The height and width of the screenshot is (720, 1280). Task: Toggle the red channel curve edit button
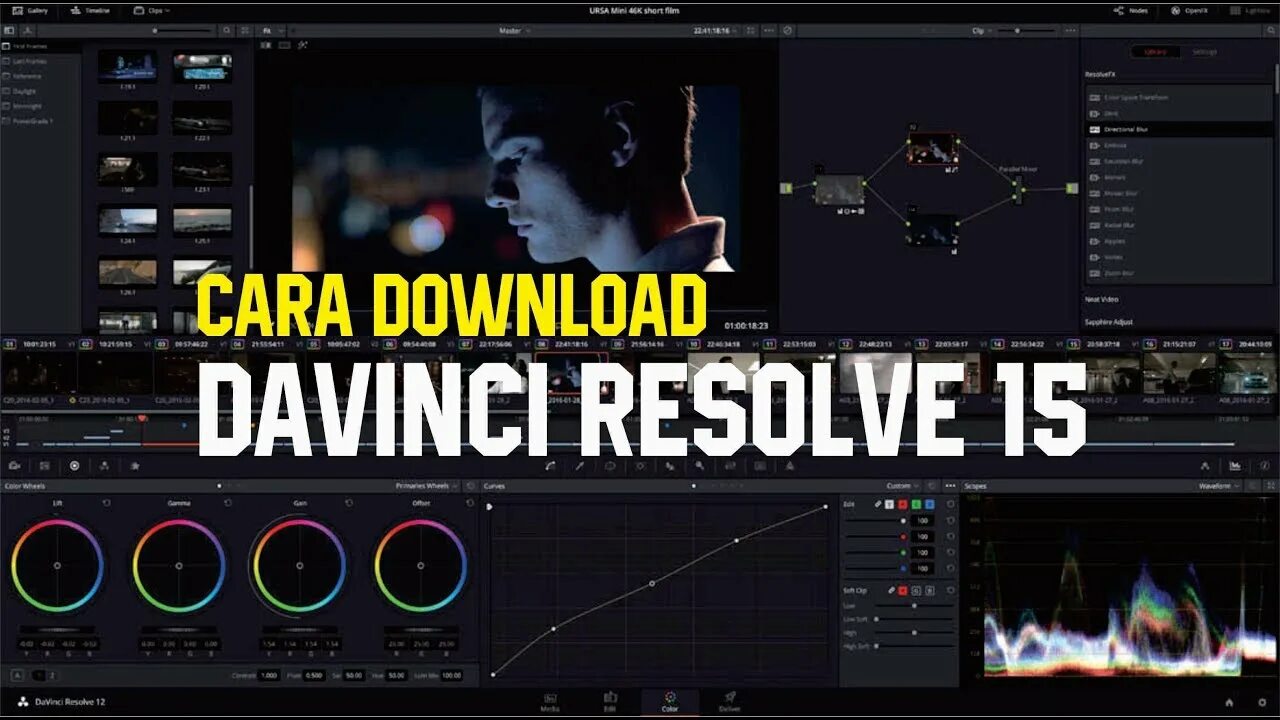pyautogui.click(x=902, y=504)
